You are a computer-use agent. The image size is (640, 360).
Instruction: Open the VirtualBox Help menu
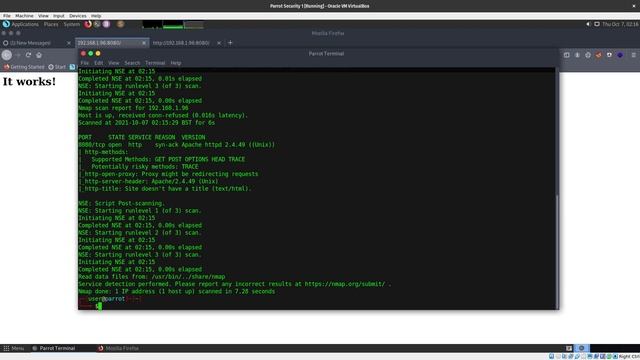(96, 16)
